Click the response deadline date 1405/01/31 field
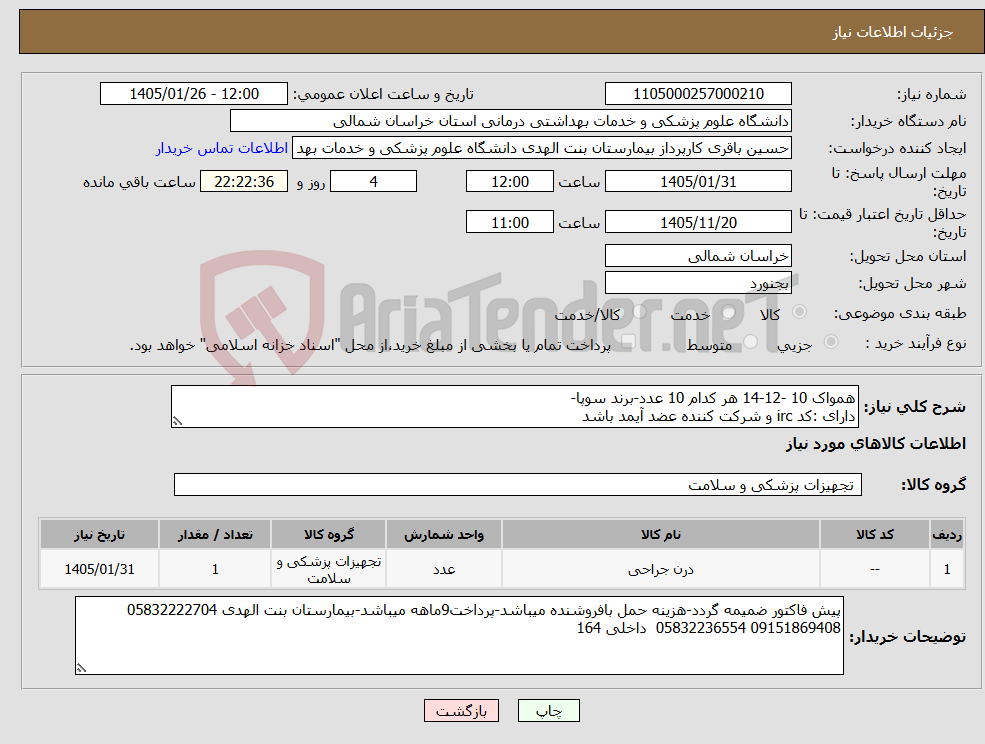The image size is (985, 744). pyautogui.click(x=698, y=182)
